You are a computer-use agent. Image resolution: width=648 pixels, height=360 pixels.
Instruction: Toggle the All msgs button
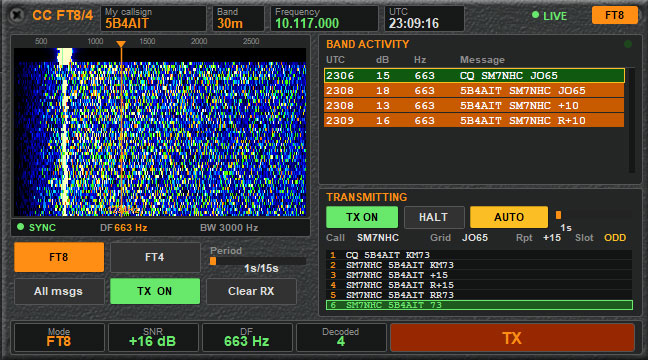(59, 291)
